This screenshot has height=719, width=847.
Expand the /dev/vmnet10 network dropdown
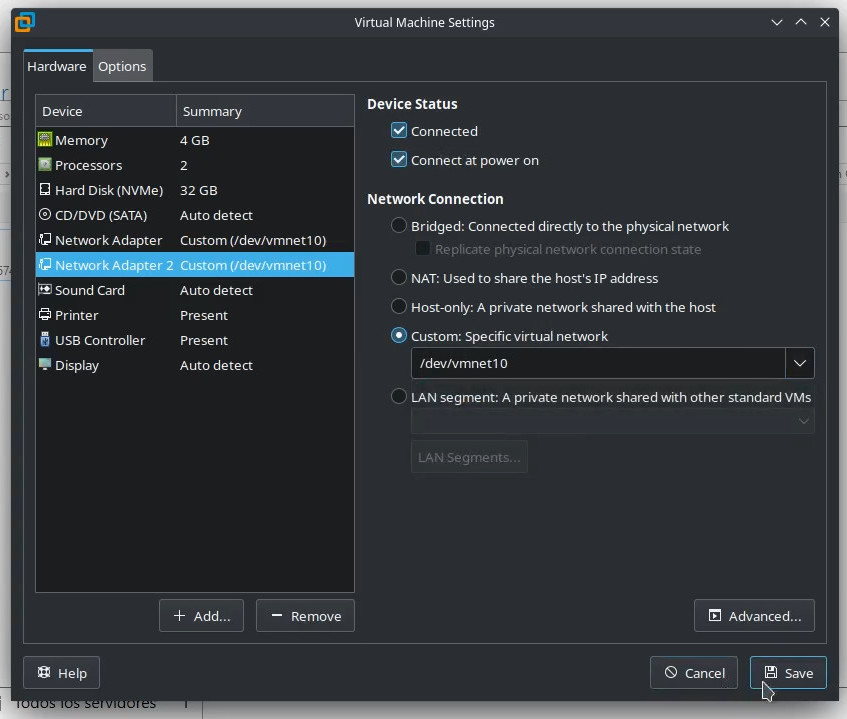coord(799,363)
